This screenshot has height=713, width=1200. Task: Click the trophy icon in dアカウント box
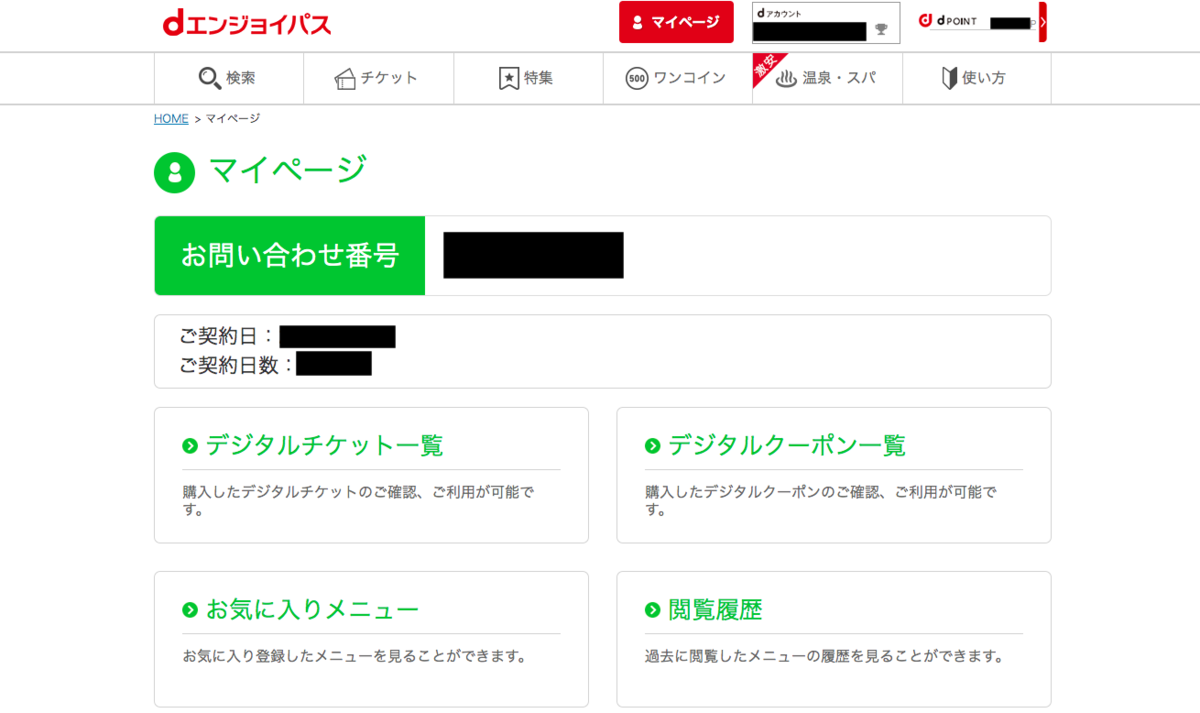point(881,30)
